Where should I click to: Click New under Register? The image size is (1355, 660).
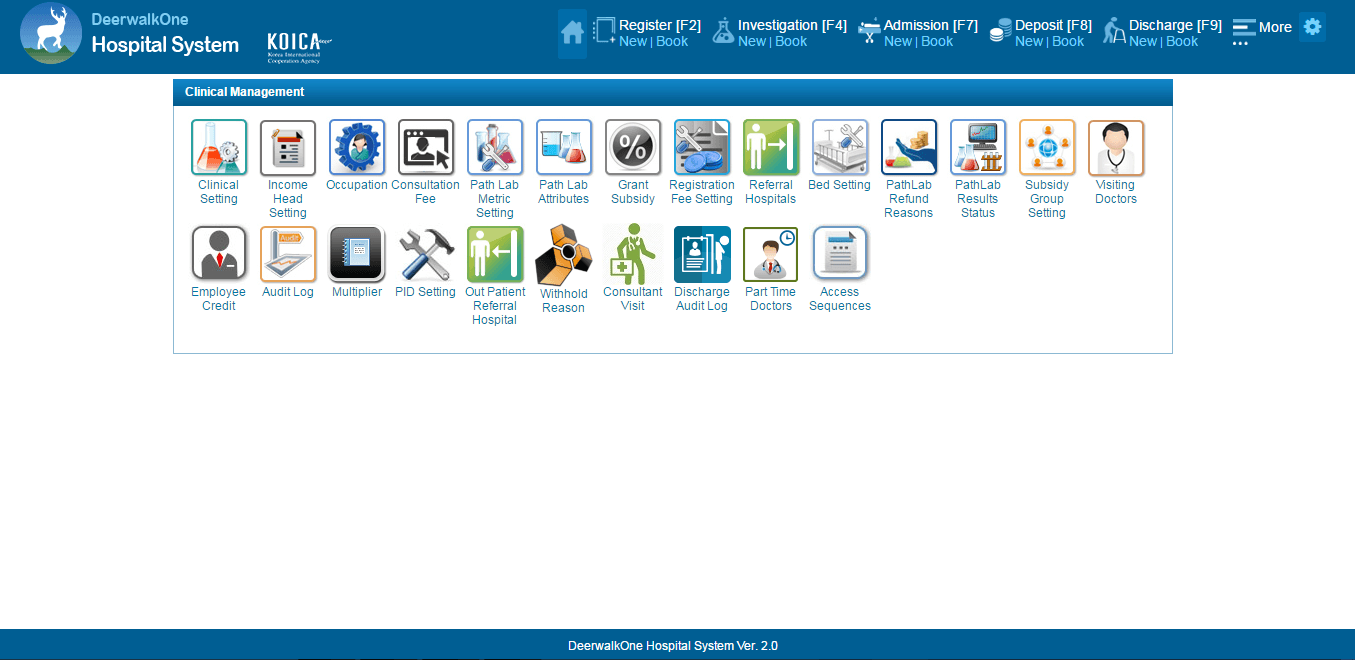point(633,42)
